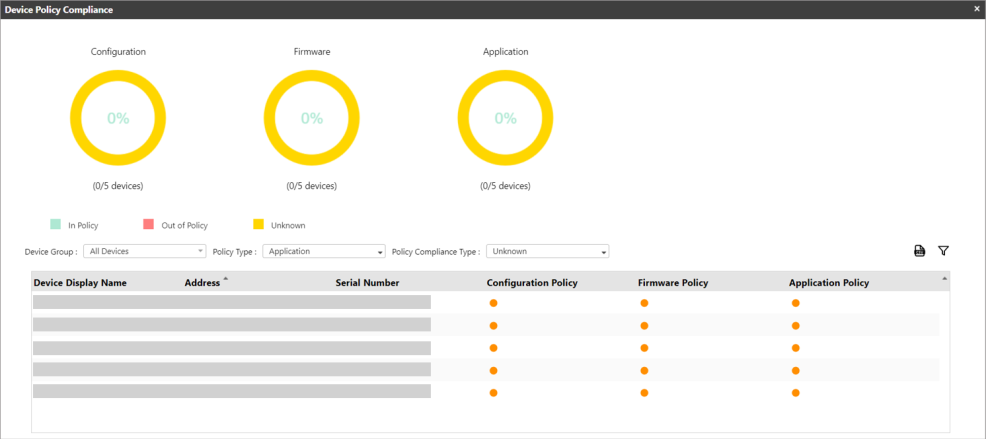The height and width of the screenshot is (439, 986).
Task: Click the last row Configuration Policy status dot
Action: (493, 392)
